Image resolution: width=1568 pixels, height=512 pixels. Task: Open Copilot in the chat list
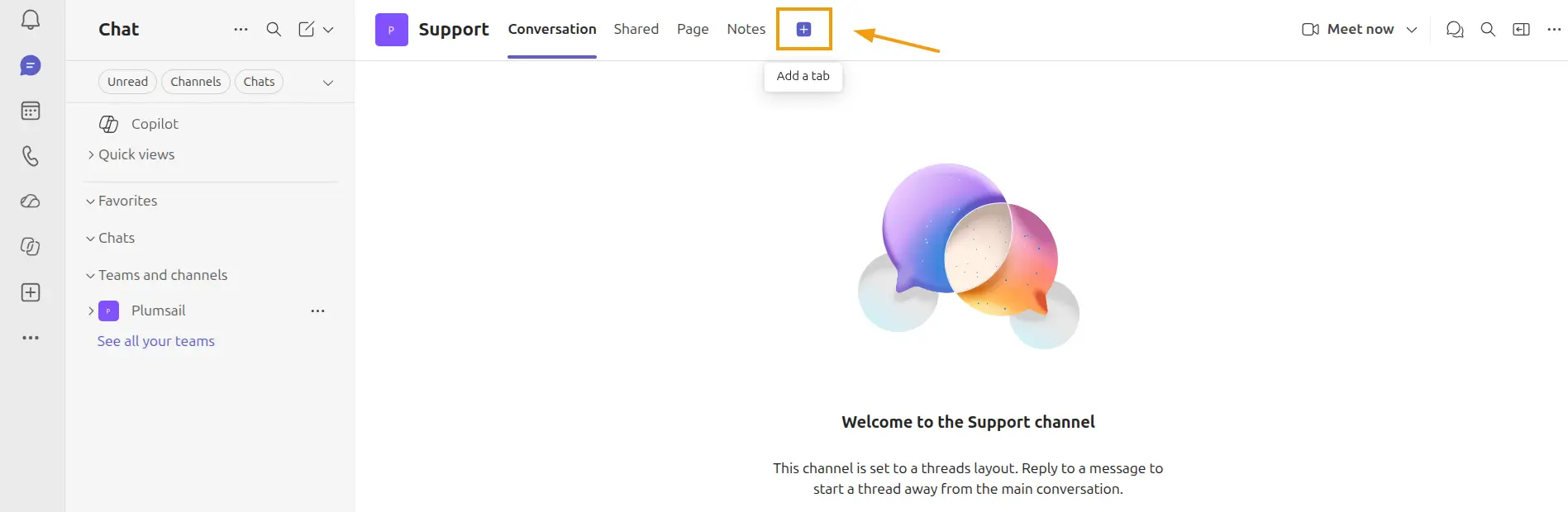[155, 124]
